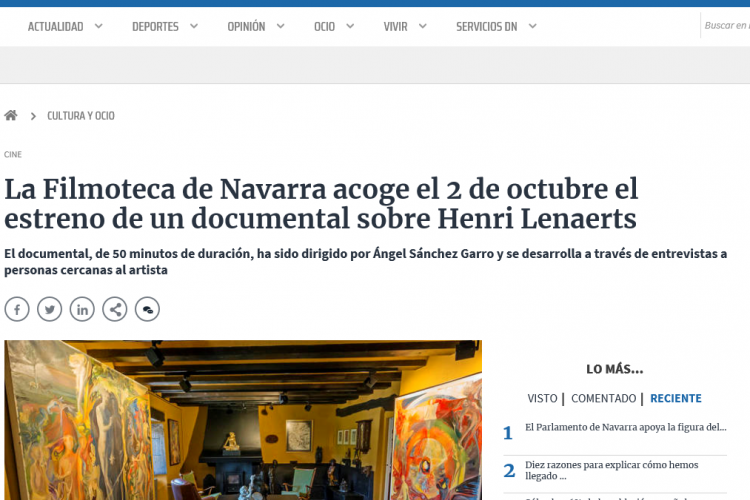This screenshot has height=500, width=750.
Task: Expand the Opinión menu chevron
Action: point(281,26)
